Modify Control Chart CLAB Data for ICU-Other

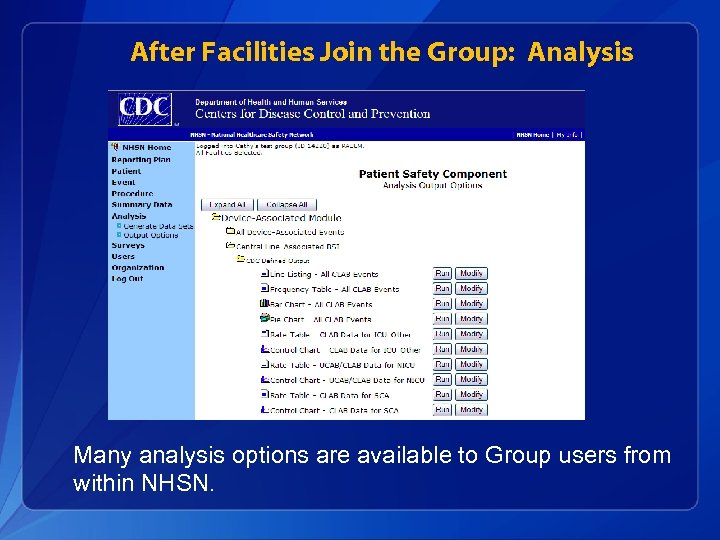tap(471, 349)
